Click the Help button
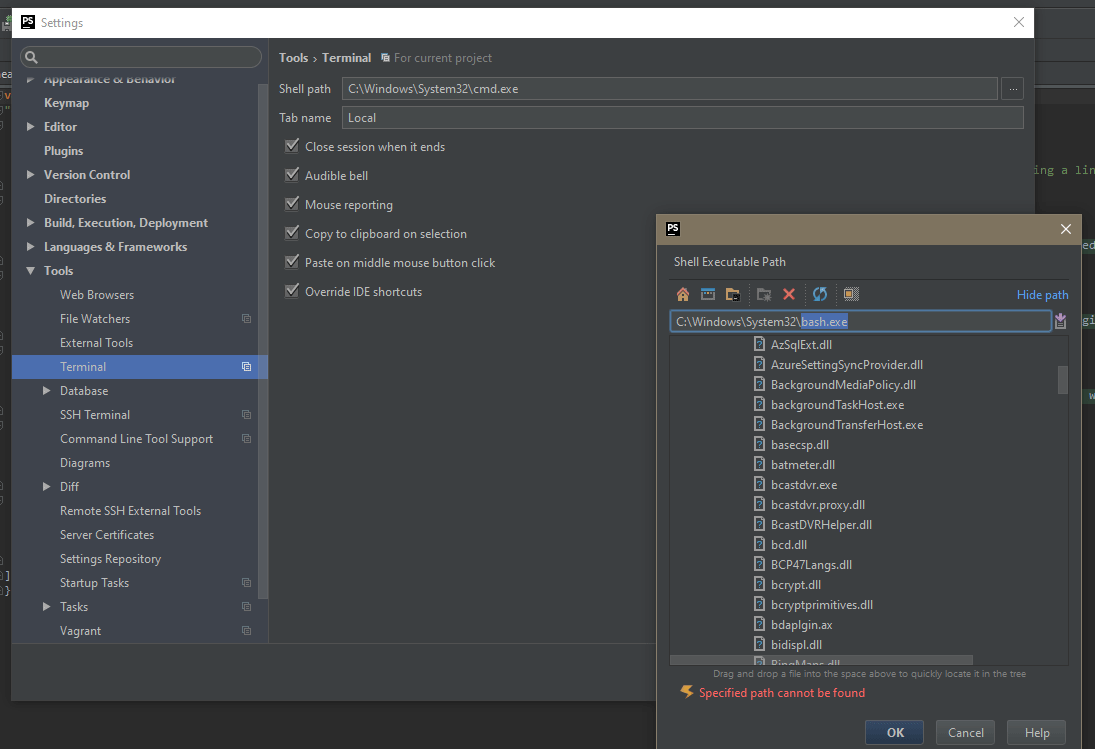 click(1037, 732)
